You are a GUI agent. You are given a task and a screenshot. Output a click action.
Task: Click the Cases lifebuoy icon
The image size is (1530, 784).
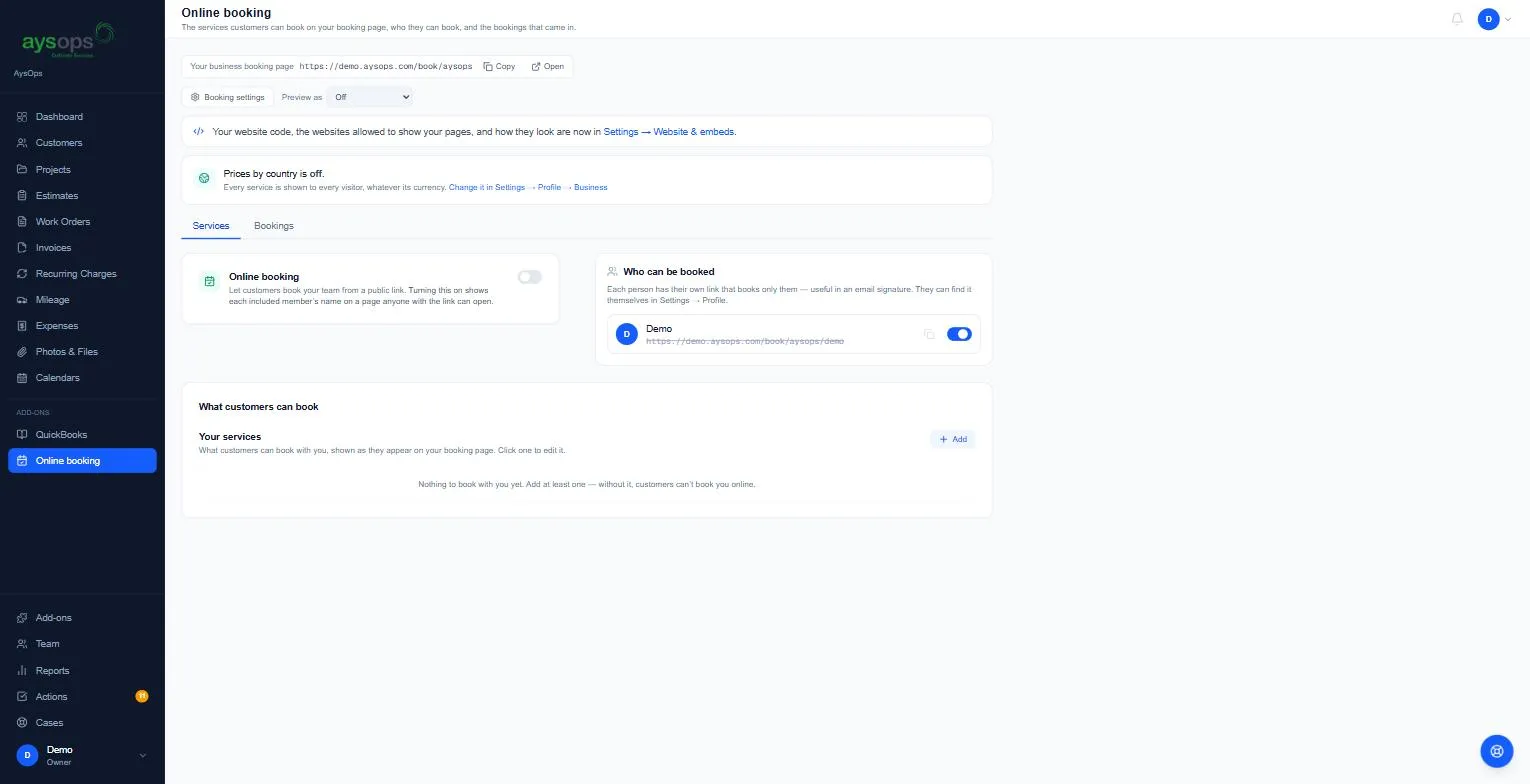[22, 722]
